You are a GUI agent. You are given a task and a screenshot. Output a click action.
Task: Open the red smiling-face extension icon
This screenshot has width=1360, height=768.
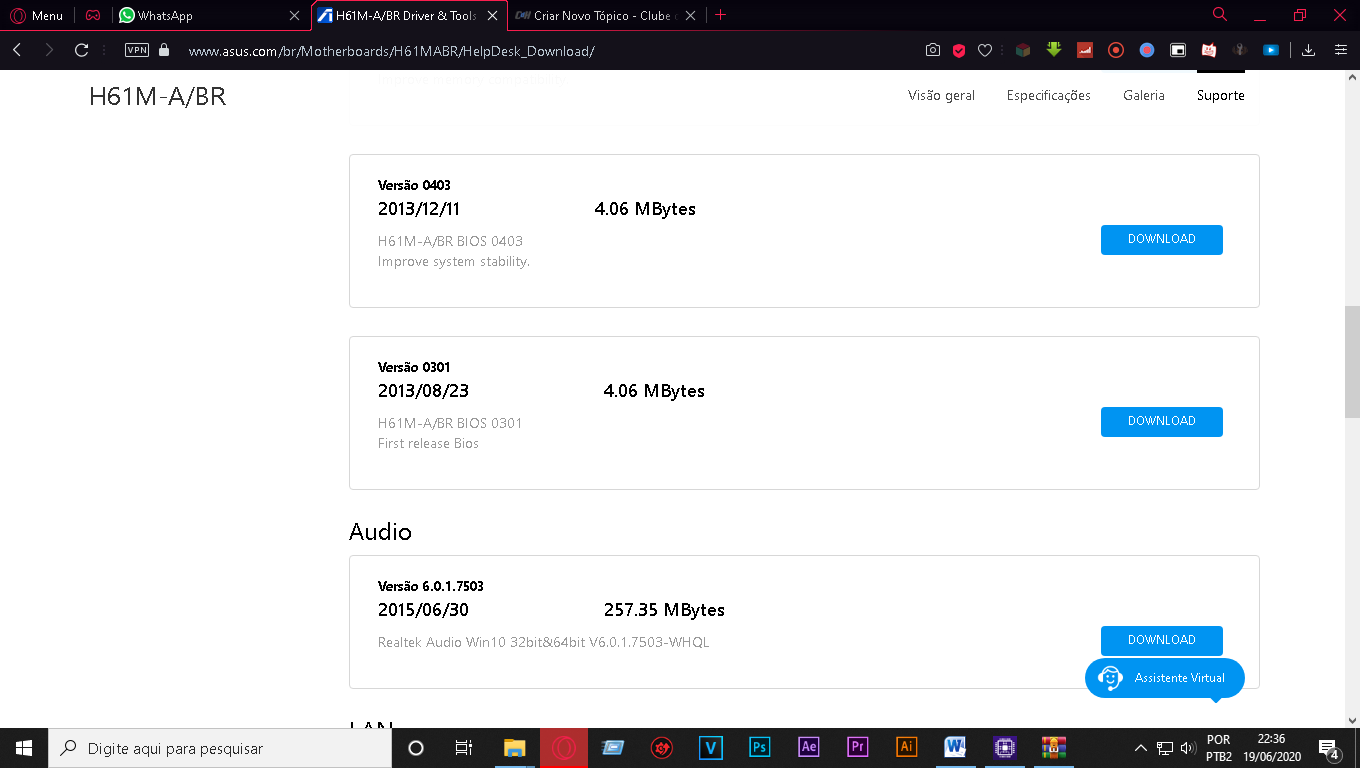coord(1208,50)
